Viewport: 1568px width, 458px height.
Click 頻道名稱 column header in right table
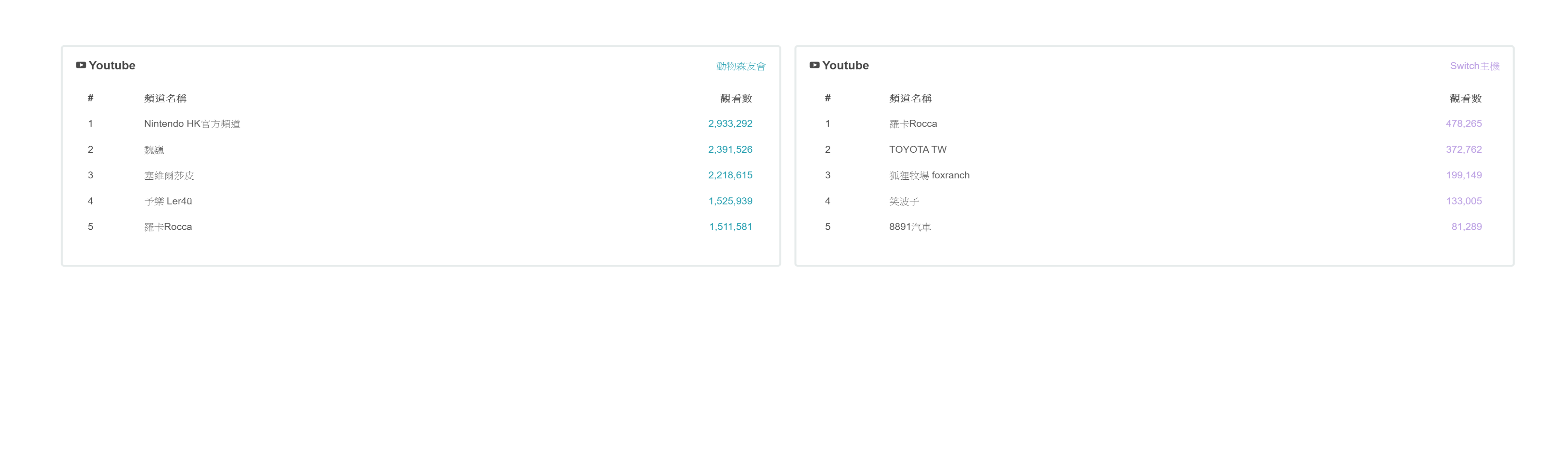[910, 98]
